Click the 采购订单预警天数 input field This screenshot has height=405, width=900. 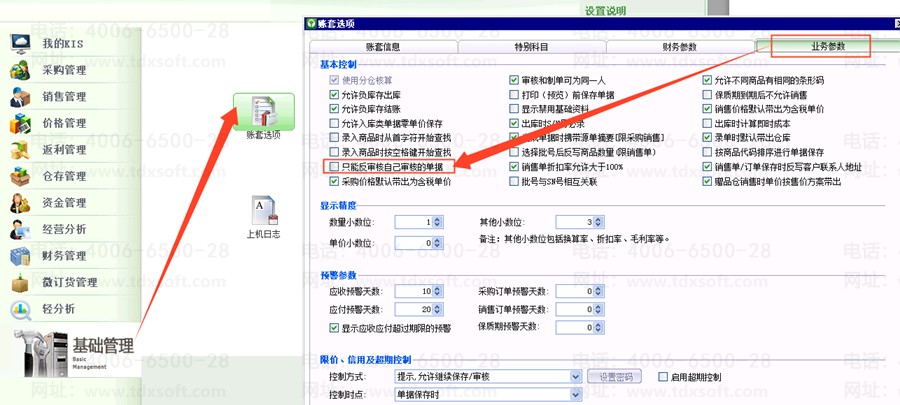pyautogui.click(x=580, y=291)
